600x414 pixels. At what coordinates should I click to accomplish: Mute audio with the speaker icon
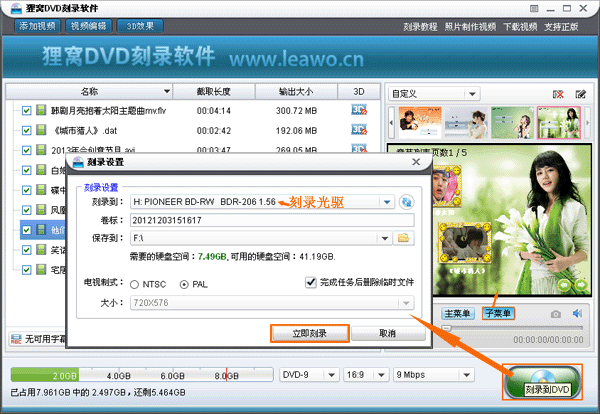tap(577, 313)
